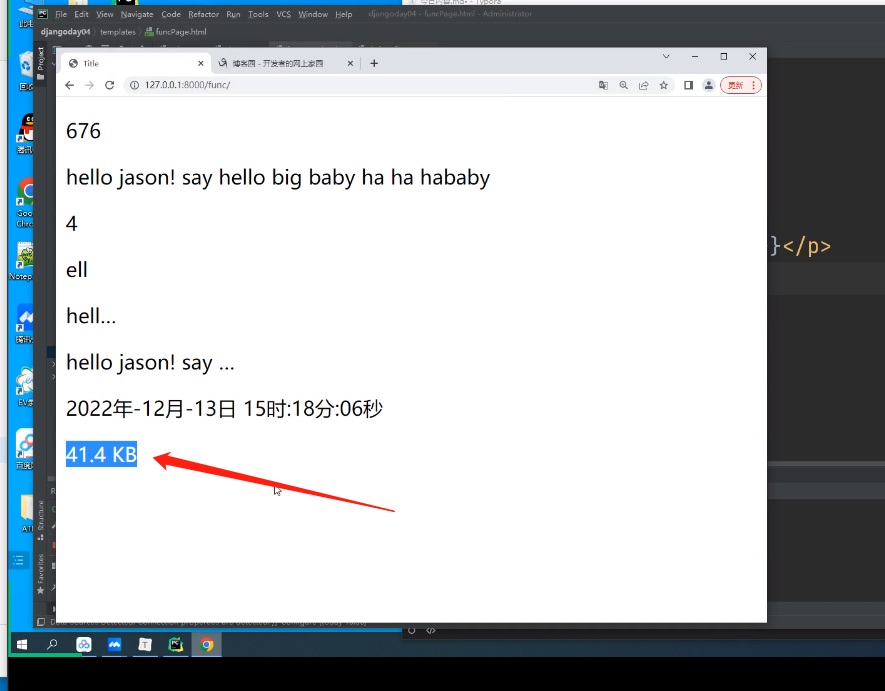Viewport: 885px width, 691px height.
Task: Open PyCharm Window menu
Action: pos(313,14)
